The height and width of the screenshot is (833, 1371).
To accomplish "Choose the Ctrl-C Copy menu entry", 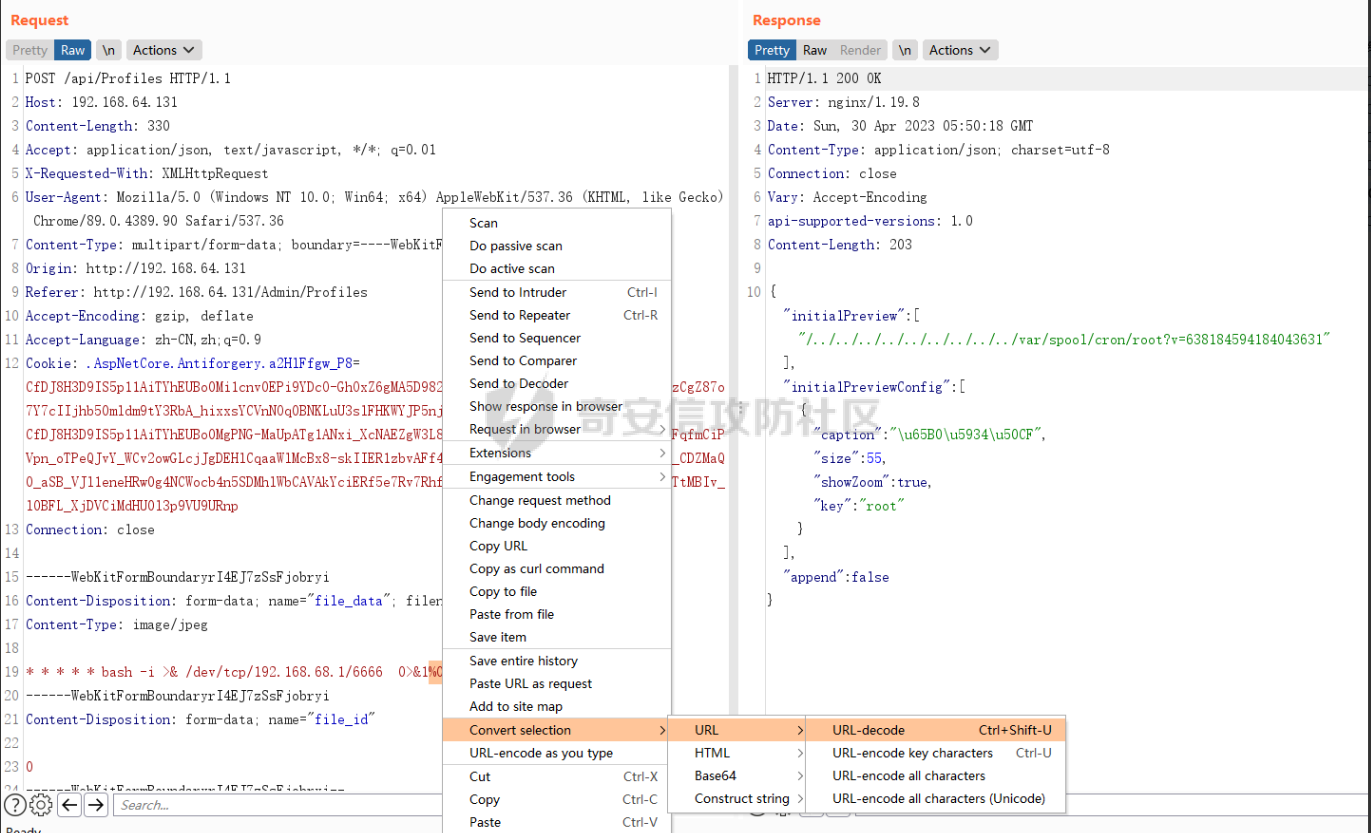I will [557, 800].
